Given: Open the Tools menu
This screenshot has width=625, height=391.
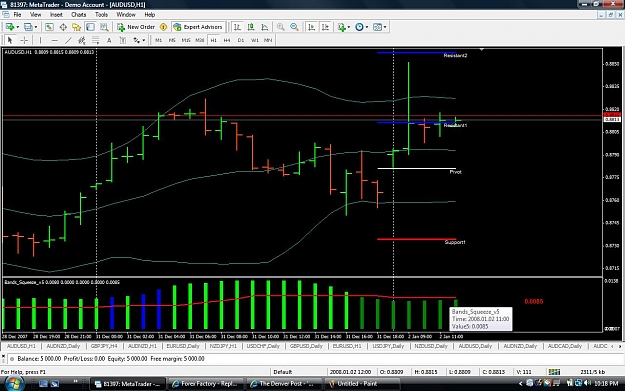Looking at the screenshot, I should 101,15.
